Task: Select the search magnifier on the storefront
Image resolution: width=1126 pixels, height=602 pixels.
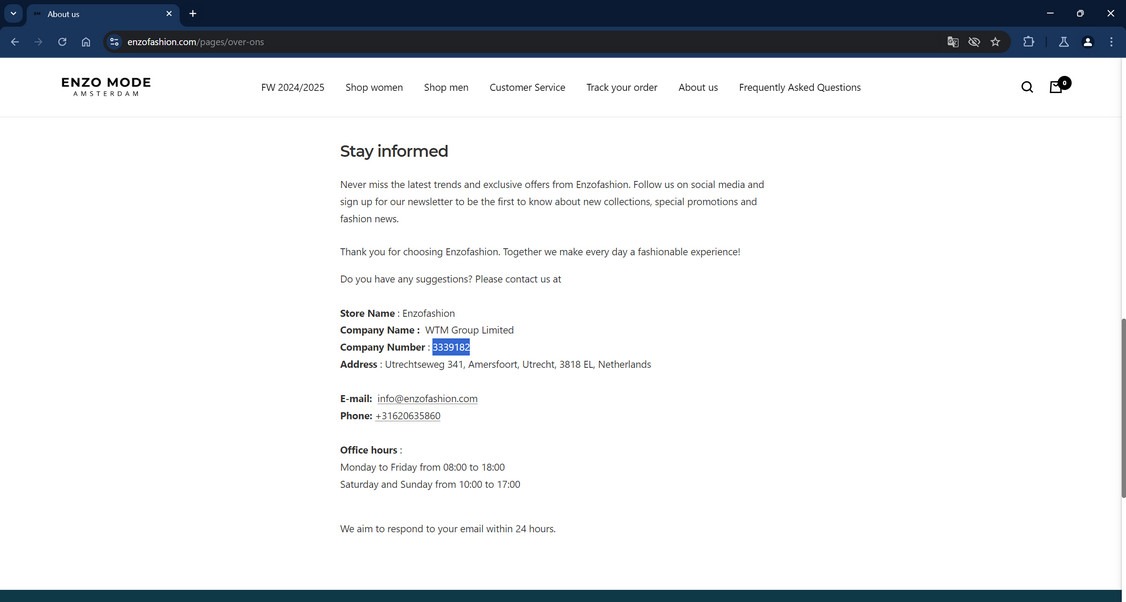Action: click(1026, 87)
